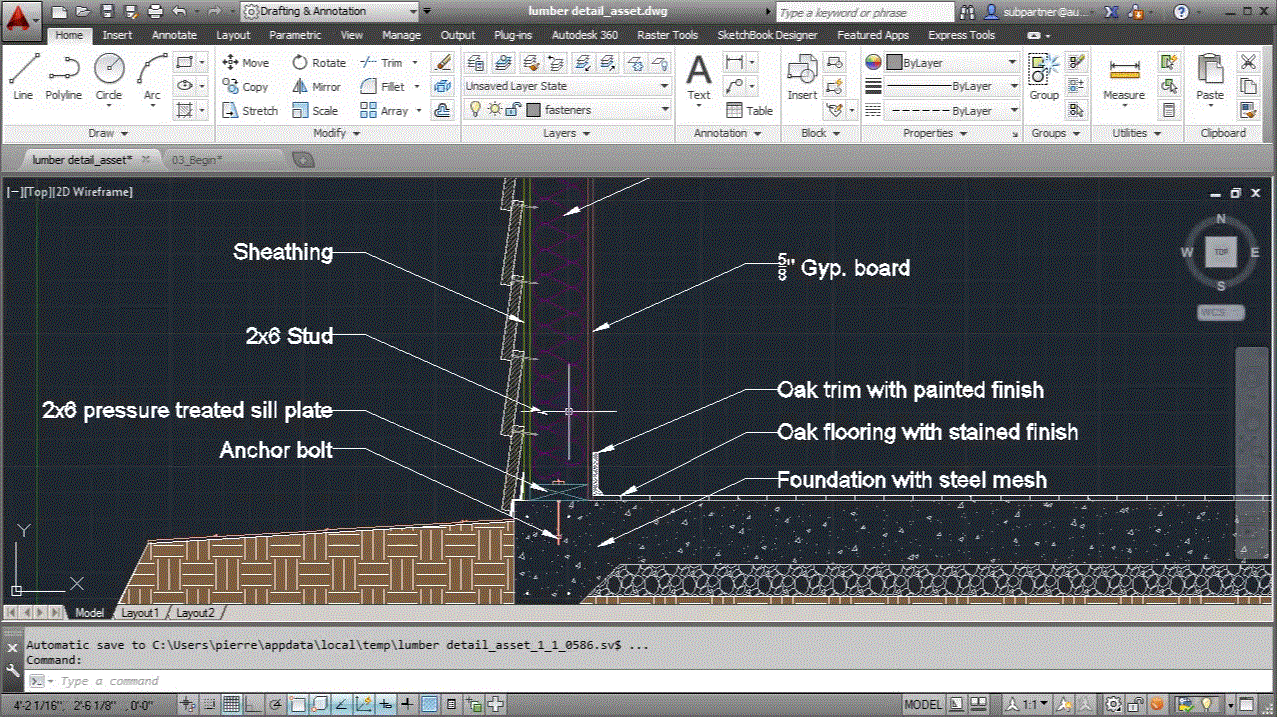Select the Line tool
The image size is (1277, 717).
click(23, 77)
